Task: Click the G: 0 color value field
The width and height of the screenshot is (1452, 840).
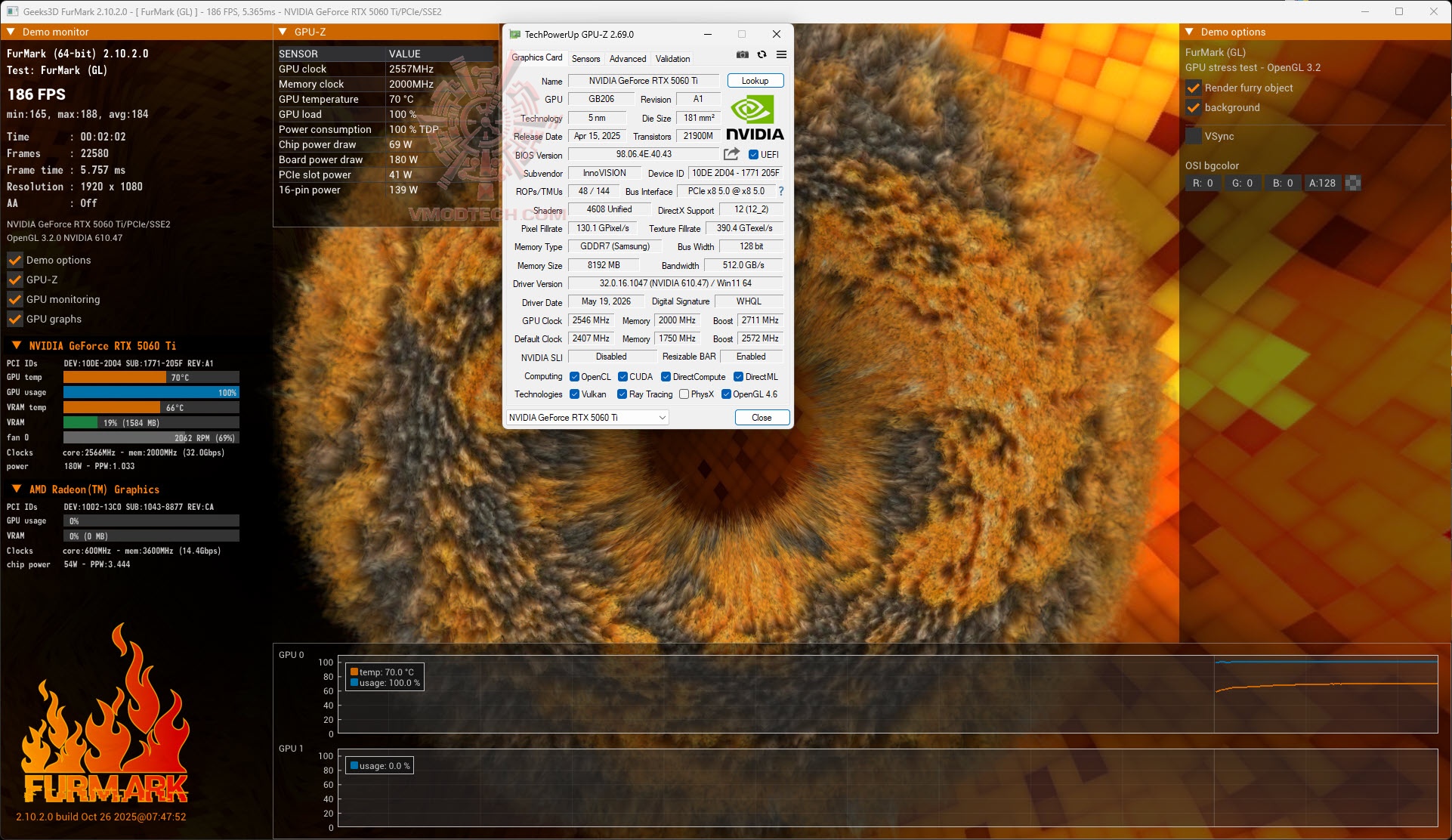Action: tap(1243, 183)
